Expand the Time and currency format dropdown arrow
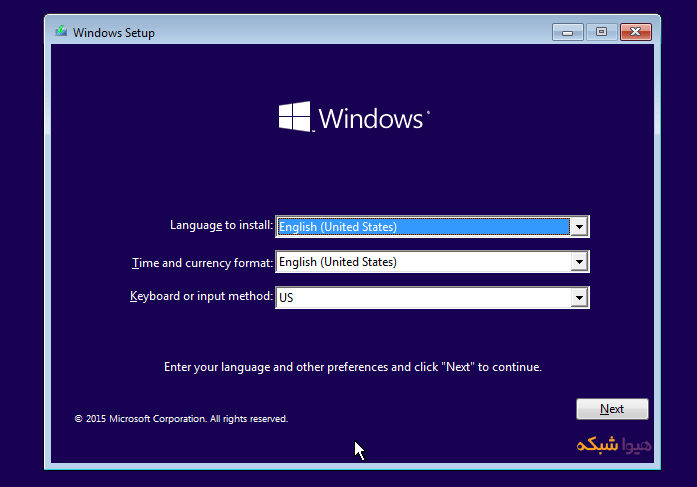The width and height of the screenshot is (697, 487). pyautogui.click(x=579, y=262)
